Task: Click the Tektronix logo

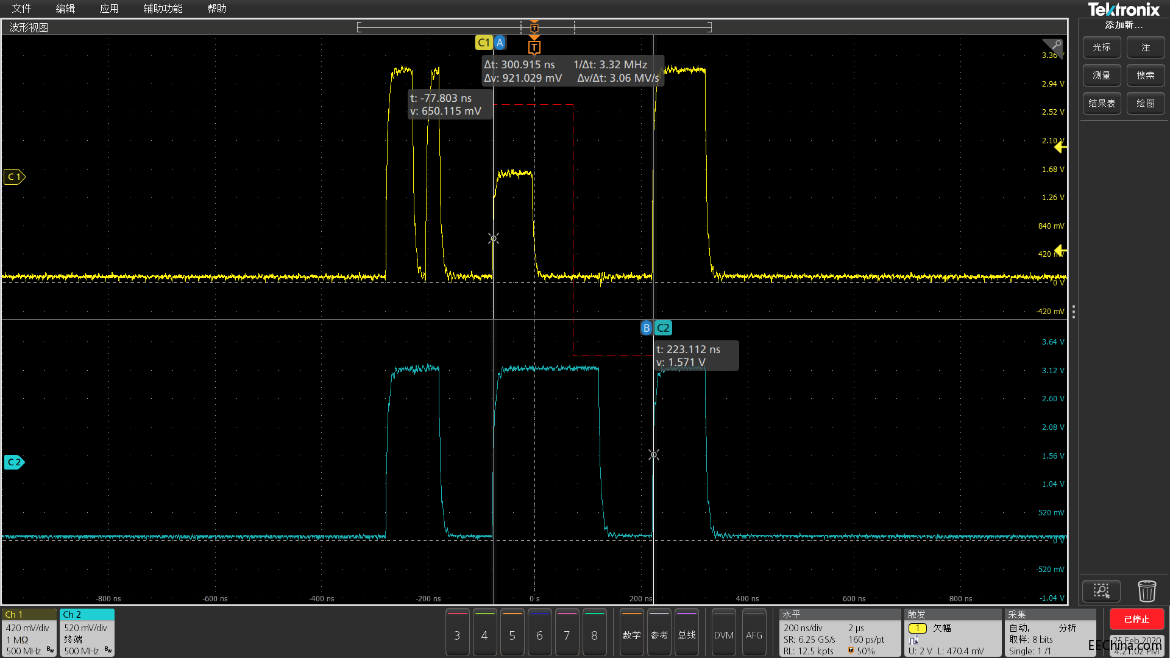Action: tap(1124, 10)
